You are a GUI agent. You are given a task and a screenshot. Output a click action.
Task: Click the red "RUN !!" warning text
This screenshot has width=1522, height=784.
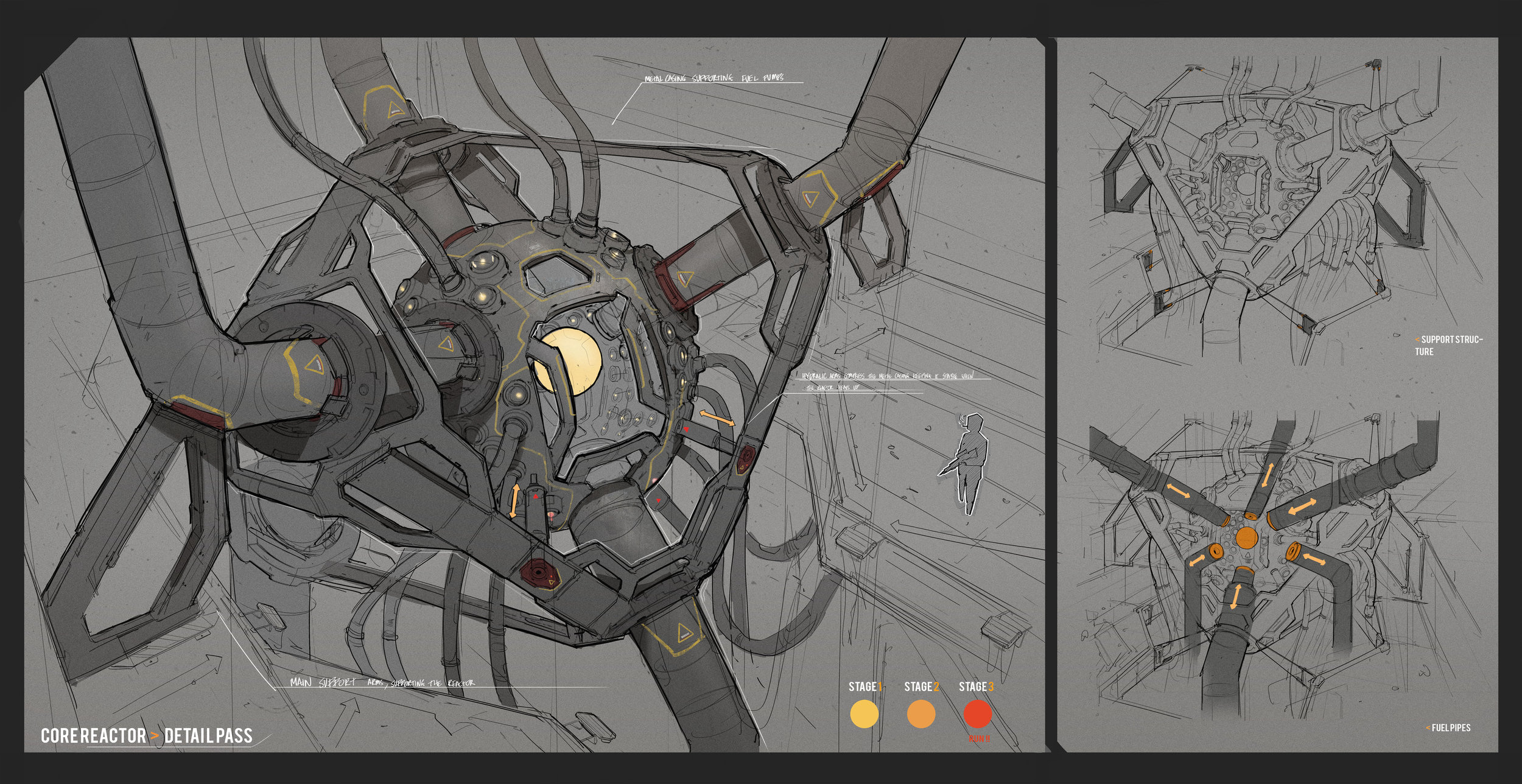[980, 738]
